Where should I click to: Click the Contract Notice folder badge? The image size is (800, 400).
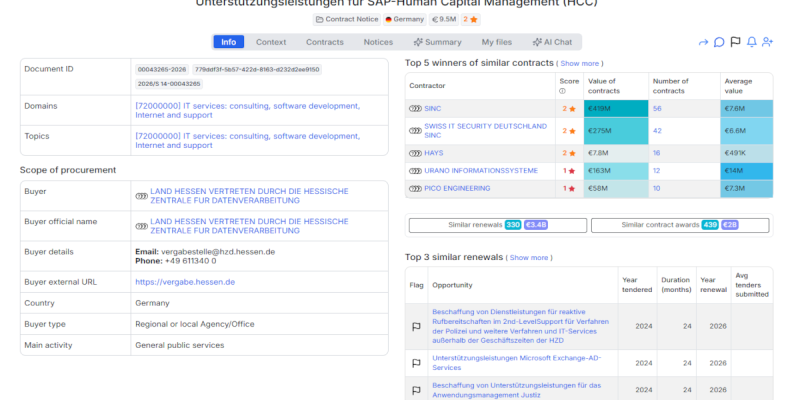point(347,19)
